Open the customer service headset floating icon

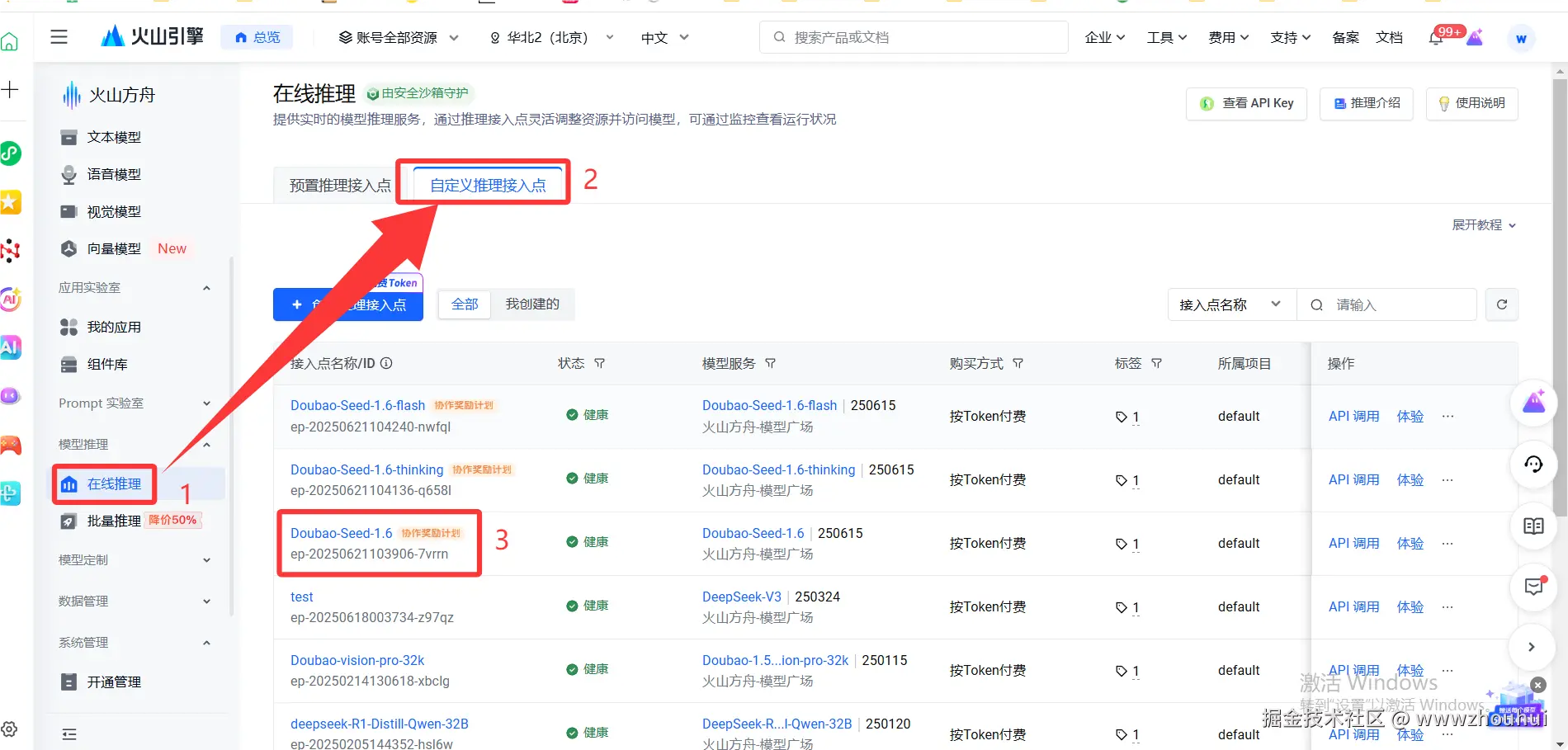pos(1533,465)
